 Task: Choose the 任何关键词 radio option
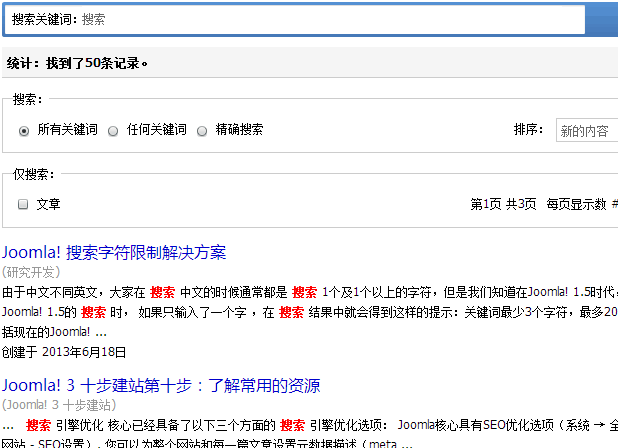[x=113, y=130]
